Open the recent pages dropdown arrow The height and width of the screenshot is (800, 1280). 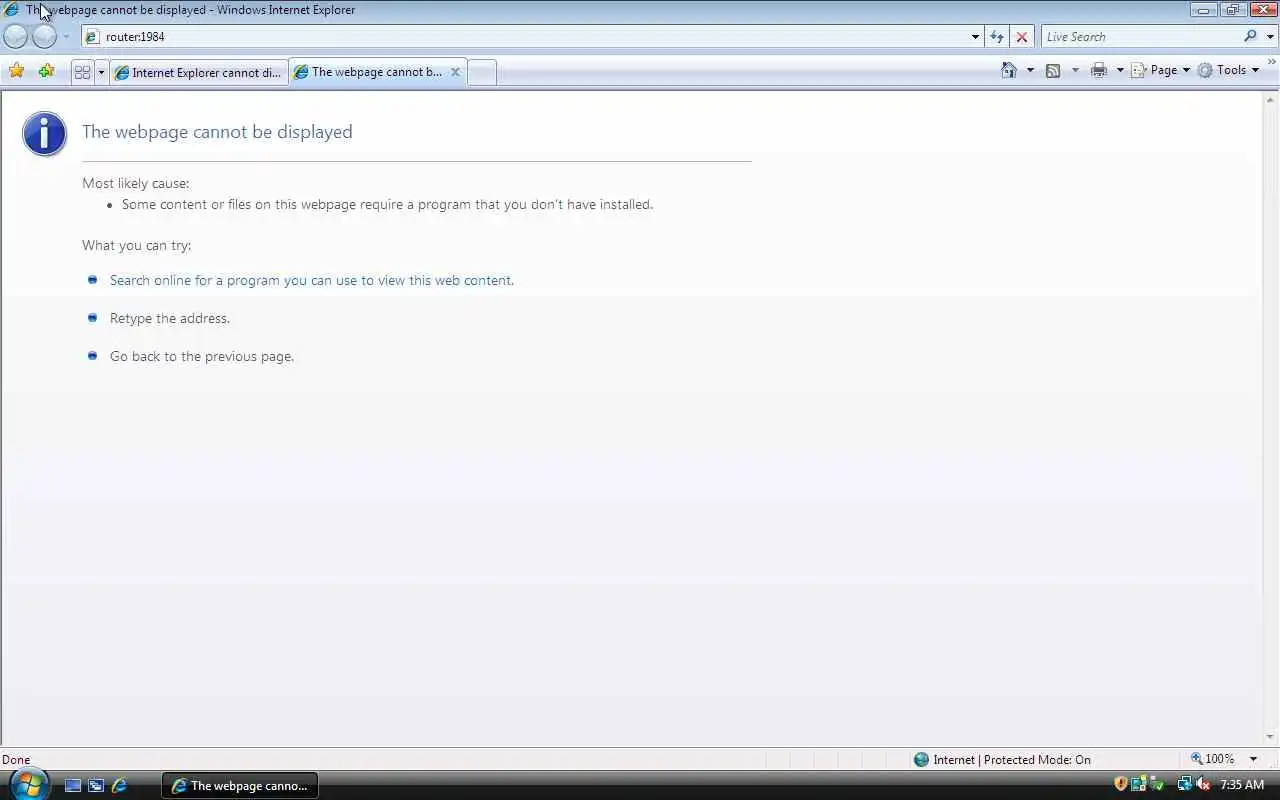point(66,37)
